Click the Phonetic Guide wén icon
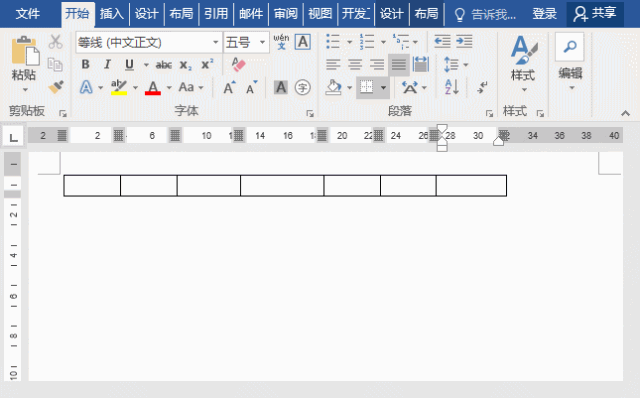This screenshot has height=398, width=640. [x=281, y=42]
